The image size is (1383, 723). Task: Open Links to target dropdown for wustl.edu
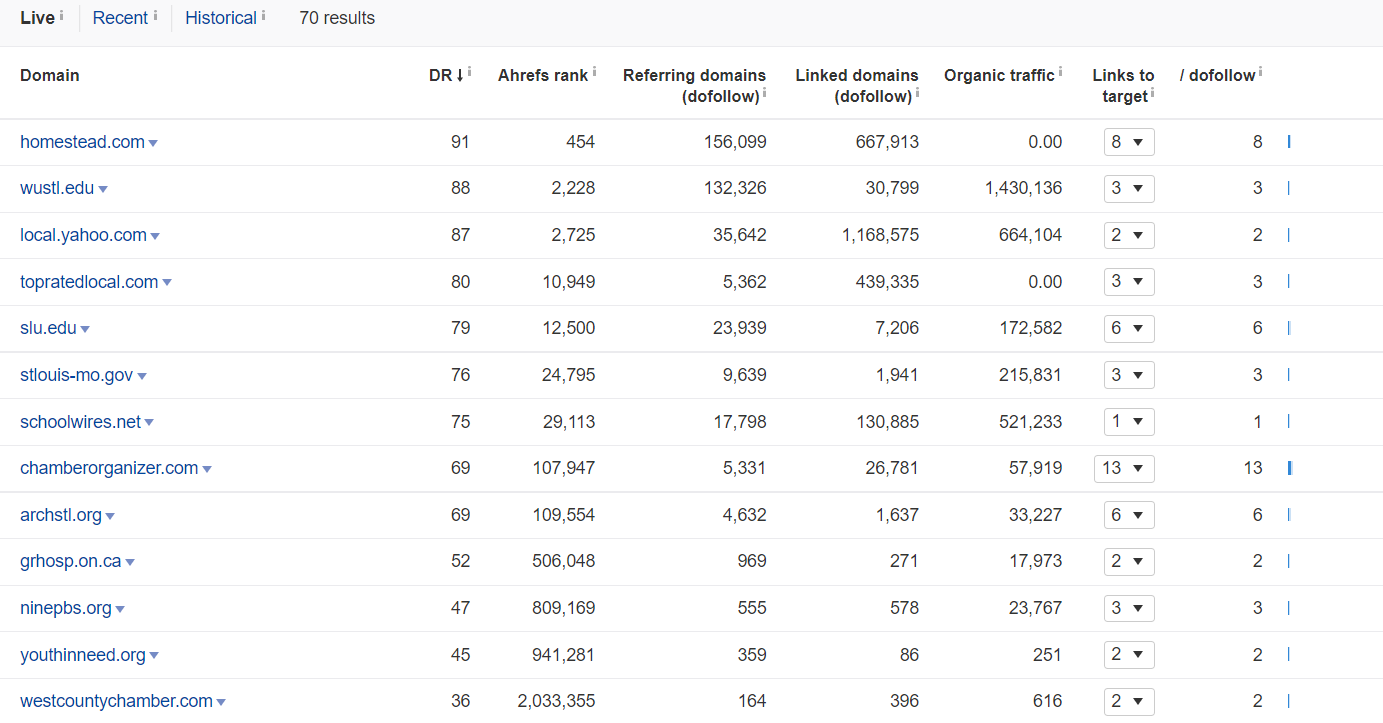(x=1129, y=188)
